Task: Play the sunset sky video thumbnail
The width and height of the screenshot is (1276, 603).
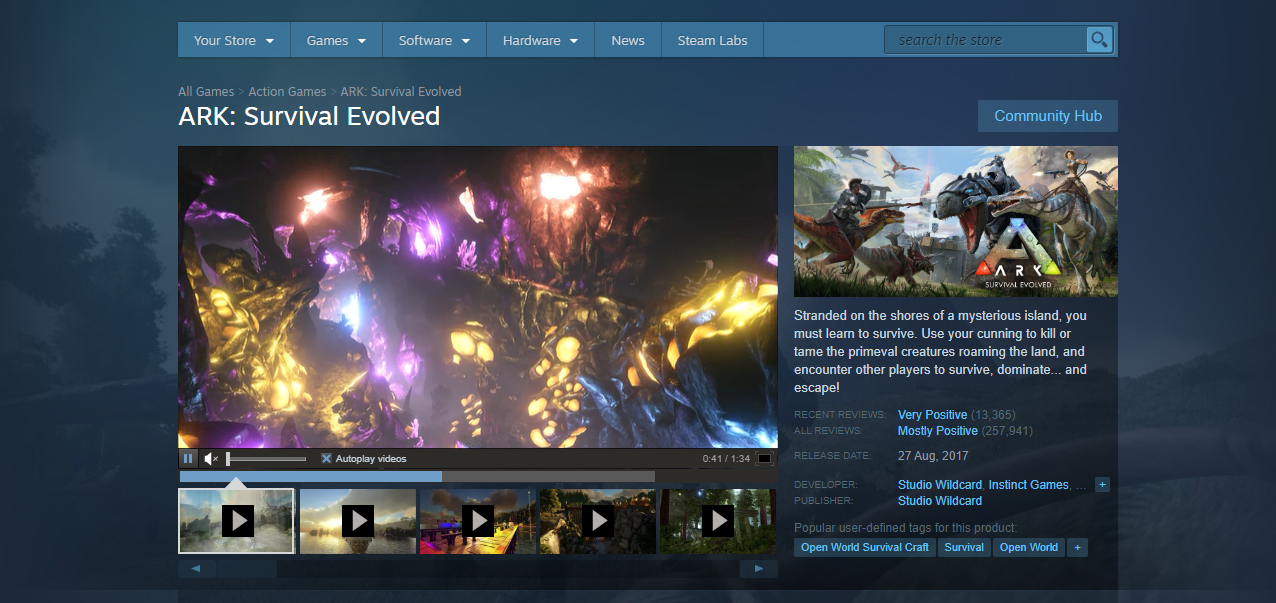Action: click(357, 521)
